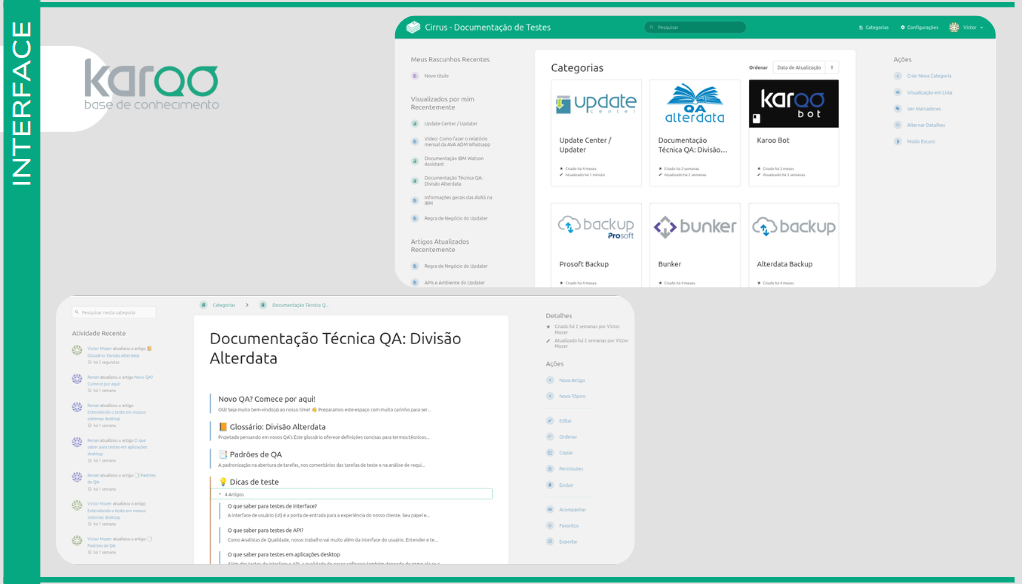Click the Ver Marcadores tag icon
Image resolution: width=1022 pixels, height=584 pixels.
pyautogui.click(x=898, y=108)
